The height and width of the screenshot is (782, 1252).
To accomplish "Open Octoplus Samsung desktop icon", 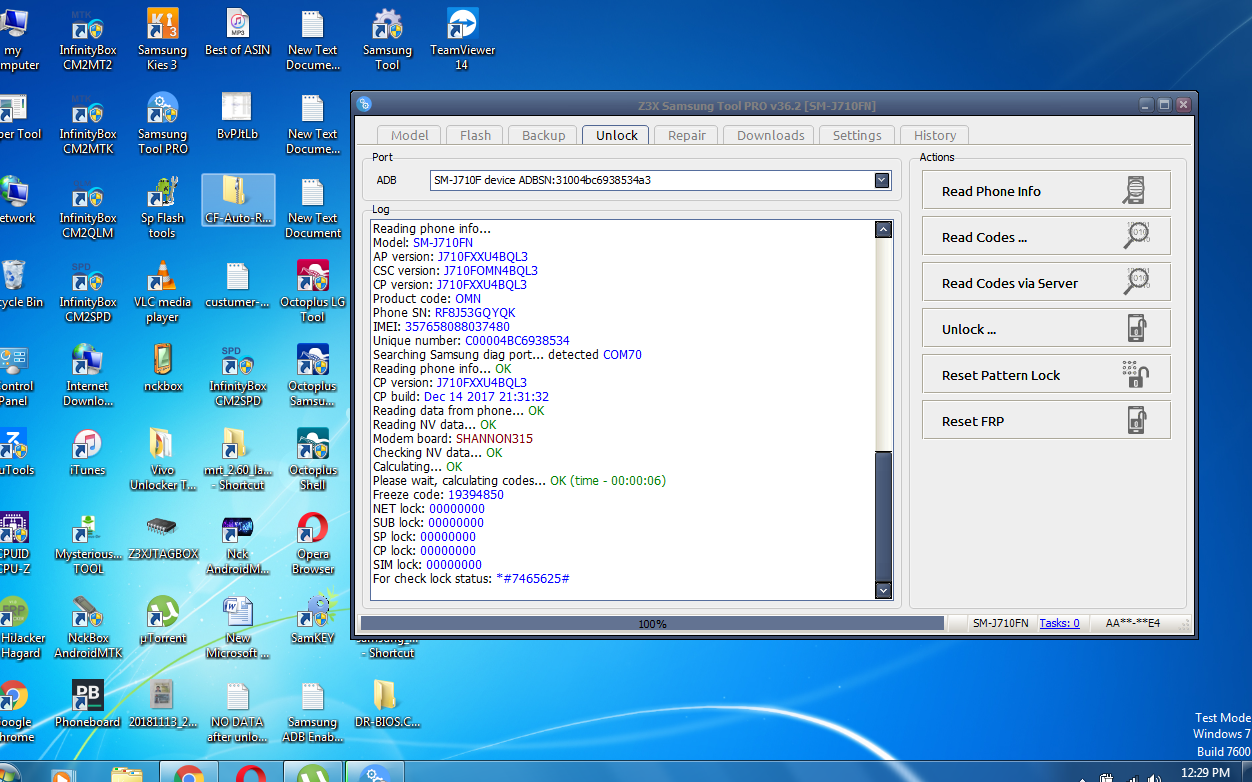I will click(313, 376).
